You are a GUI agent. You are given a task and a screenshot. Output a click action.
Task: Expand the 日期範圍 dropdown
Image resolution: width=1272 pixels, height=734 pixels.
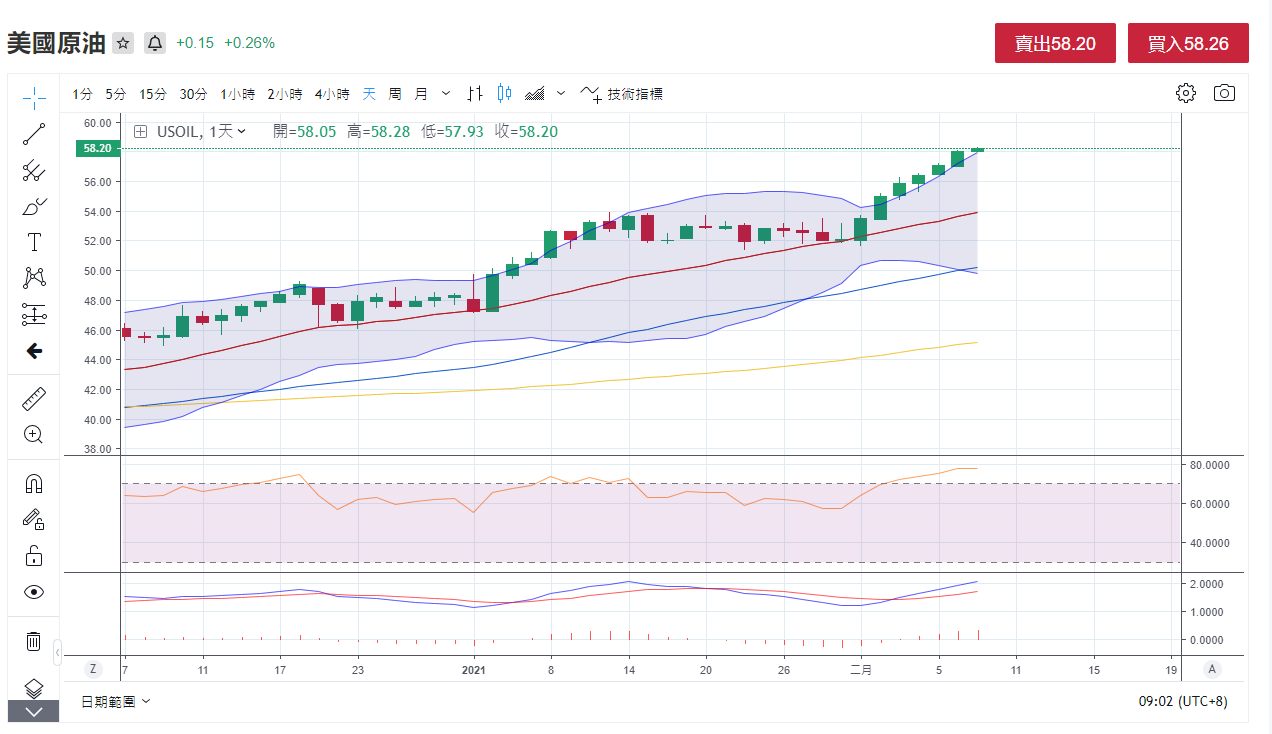point(116,701)
